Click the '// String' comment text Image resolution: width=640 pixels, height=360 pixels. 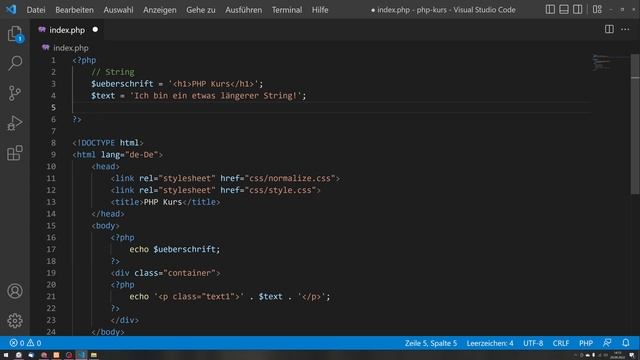(x=113, y=72)
